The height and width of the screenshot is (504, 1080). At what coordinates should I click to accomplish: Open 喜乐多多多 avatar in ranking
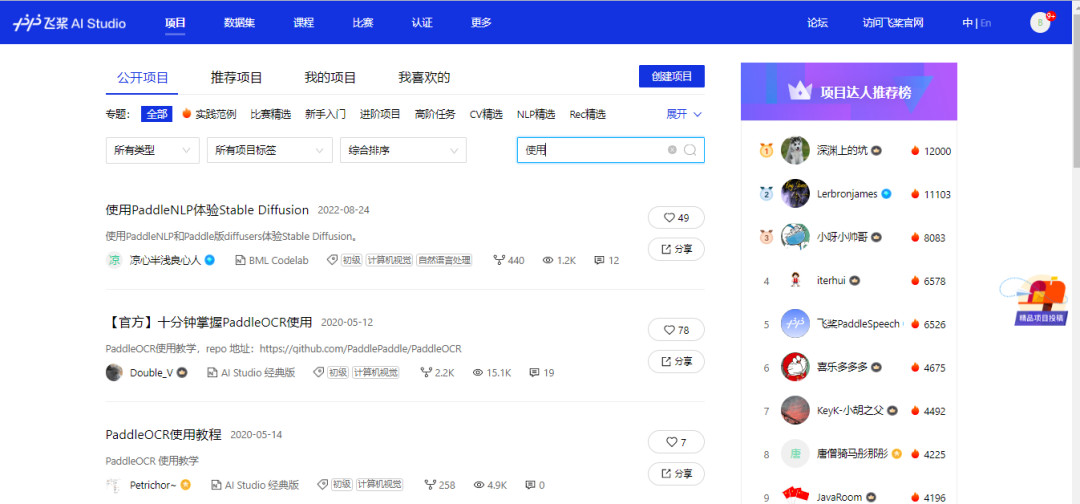pos(796,367)
